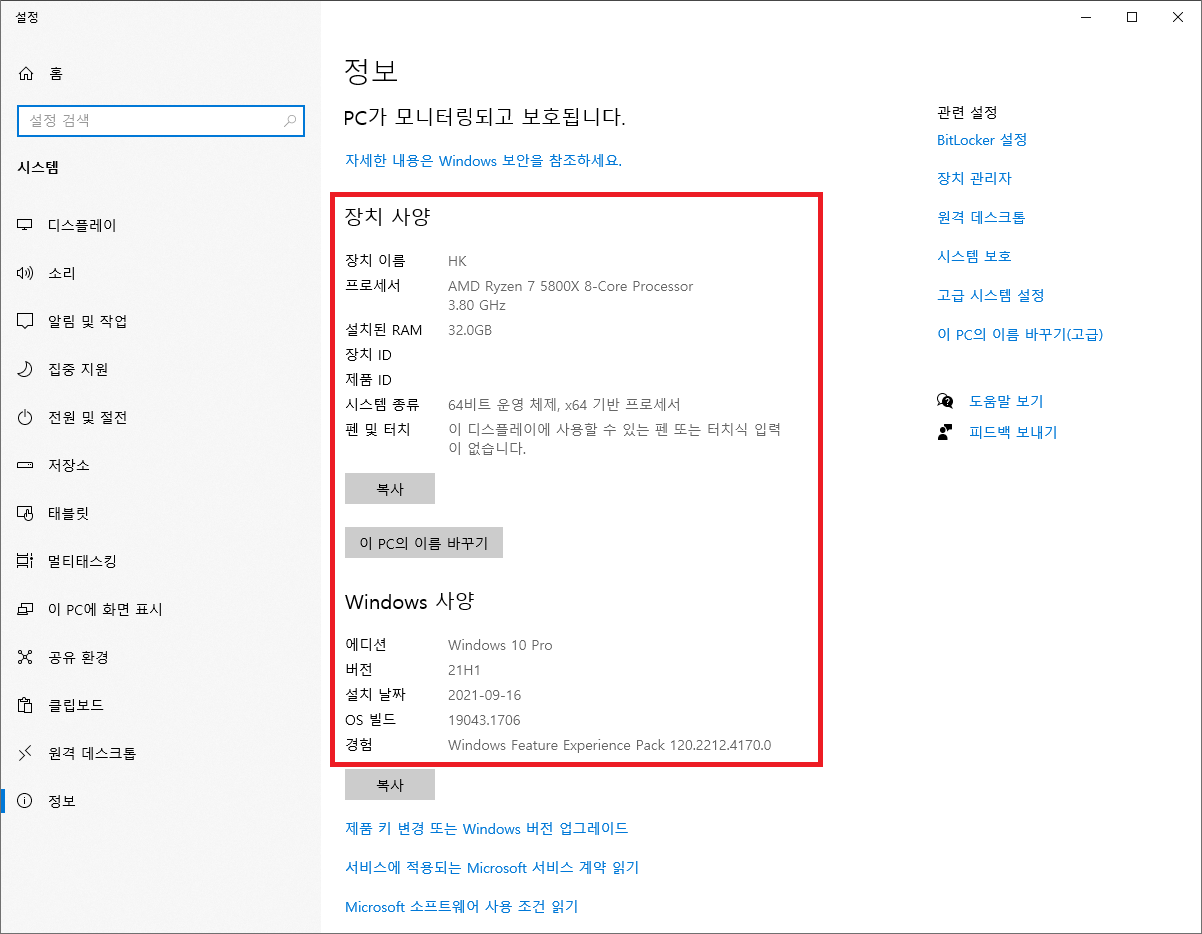Viewport: 1202px width, 934px height.
Task: Click device name value HK
Action: (457, 261)
